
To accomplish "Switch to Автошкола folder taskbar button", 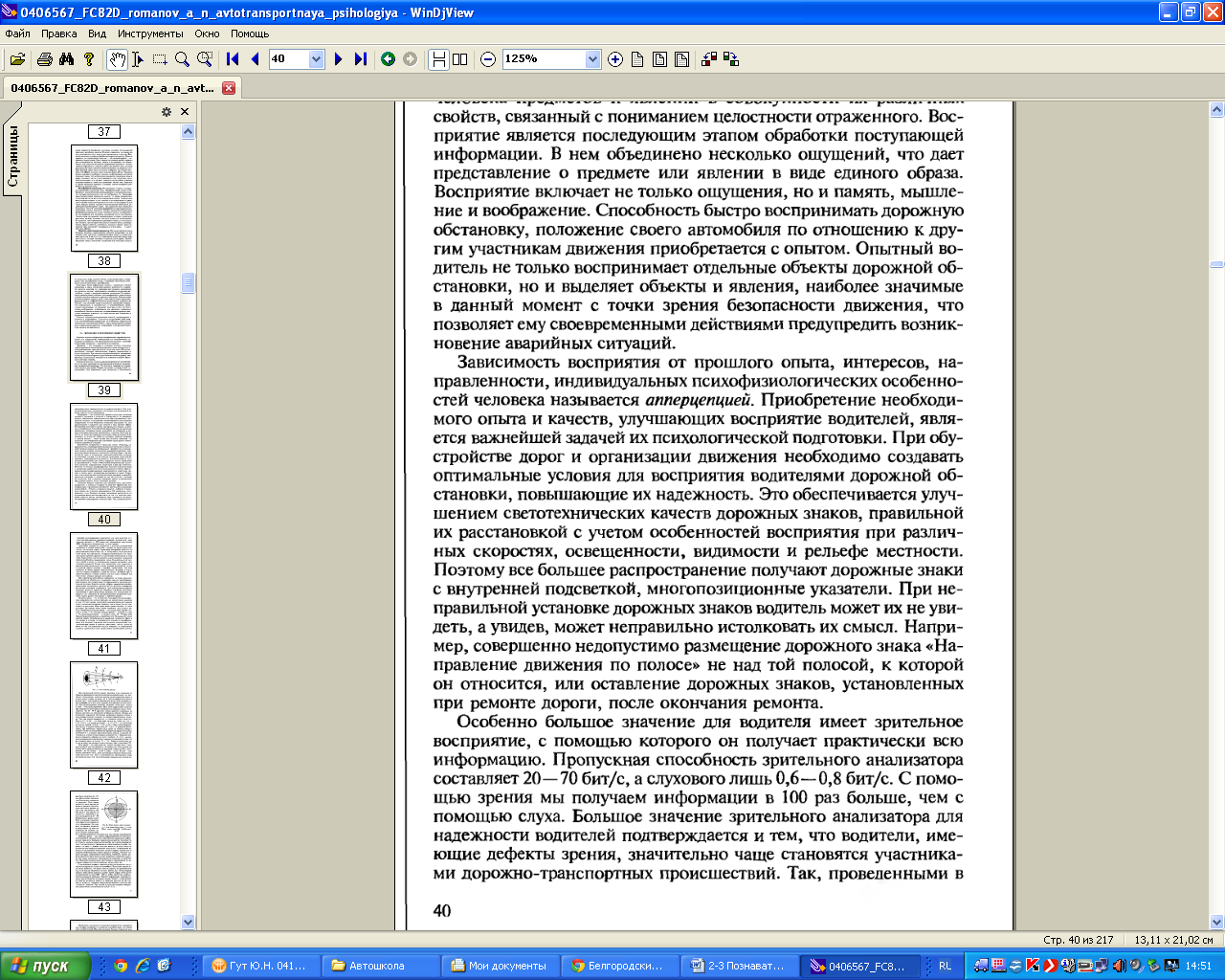I will tap(379, 966).
